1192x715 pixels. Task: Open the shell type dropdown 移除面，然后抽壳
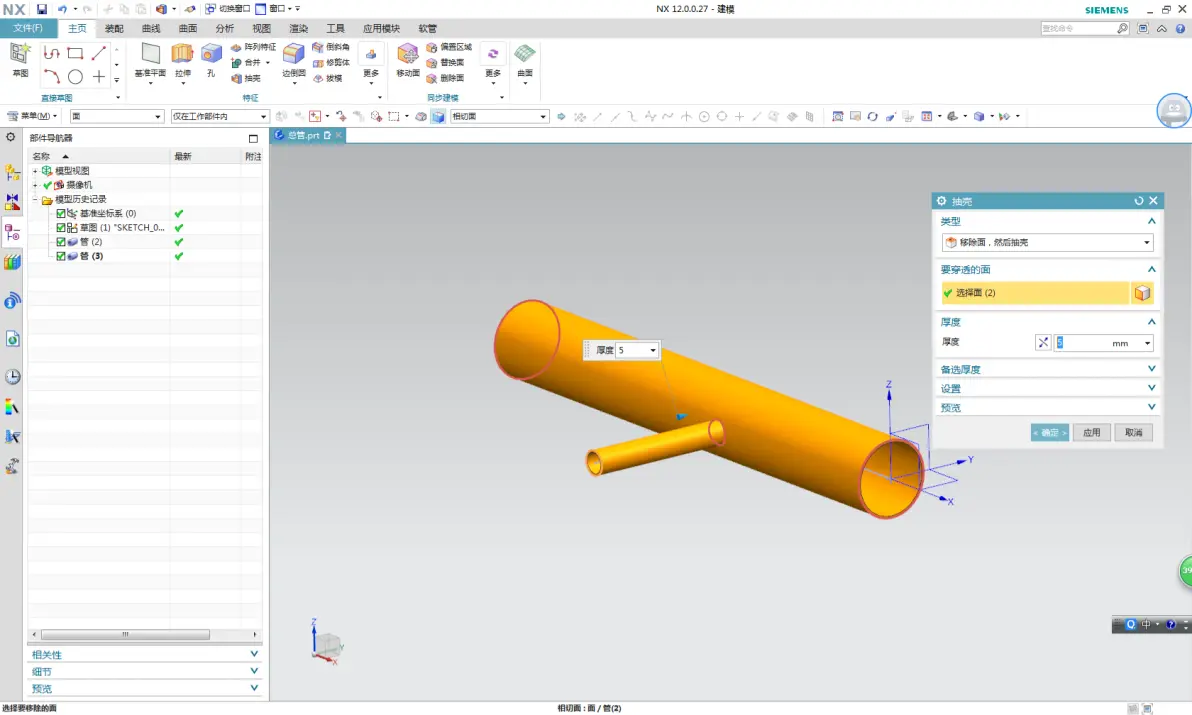pyautogui.click(x=1048, y=242)
